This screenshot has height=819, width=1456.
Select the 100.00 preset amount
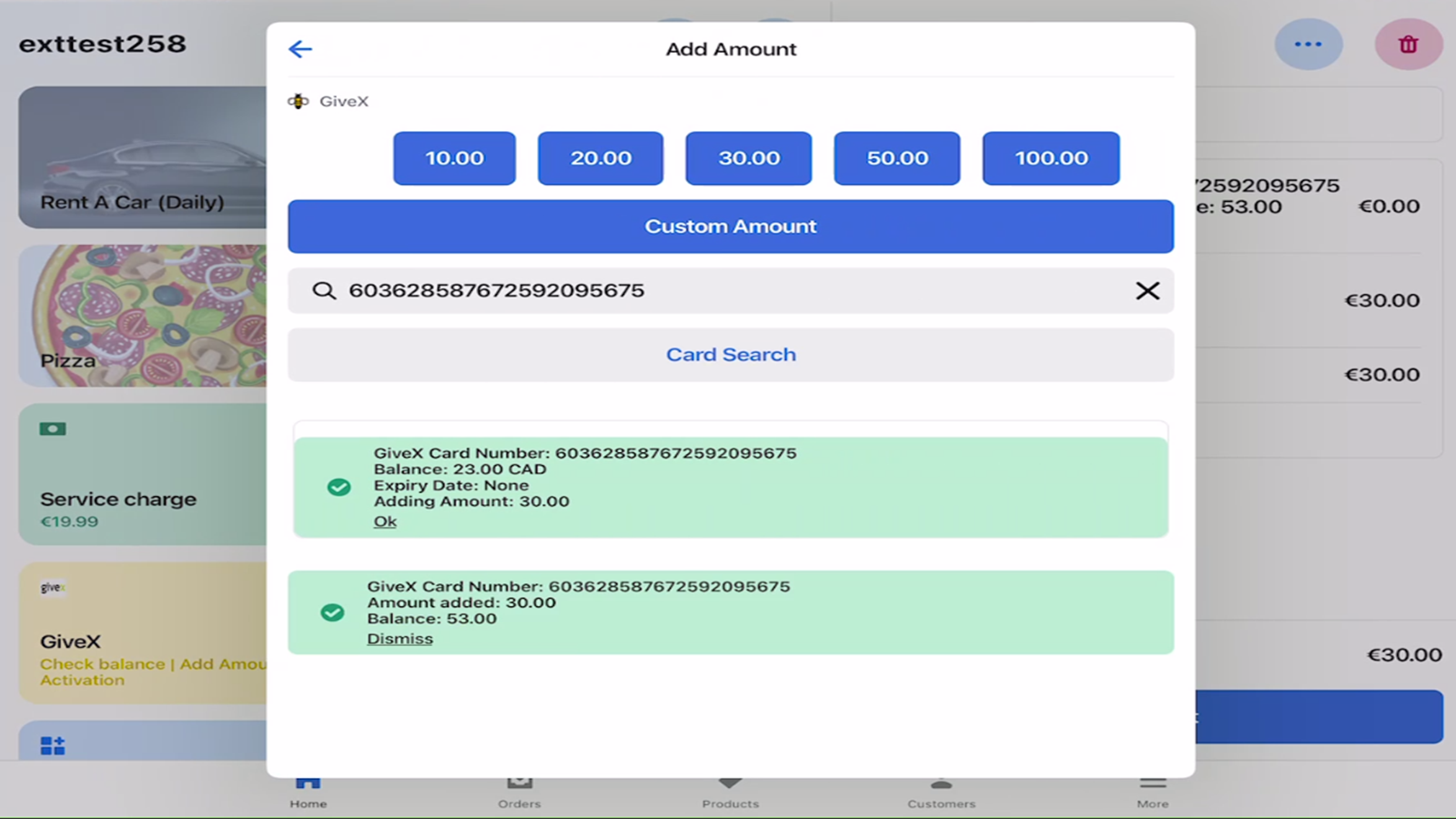pos(1050,157)
